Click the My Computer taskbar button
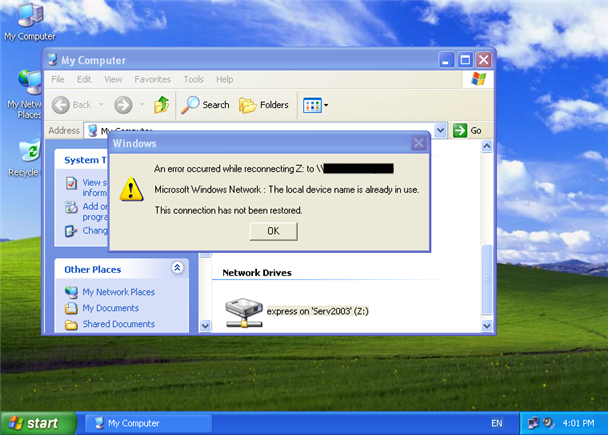This screenshot has width=608, height=435. click(x=149, y=423)
